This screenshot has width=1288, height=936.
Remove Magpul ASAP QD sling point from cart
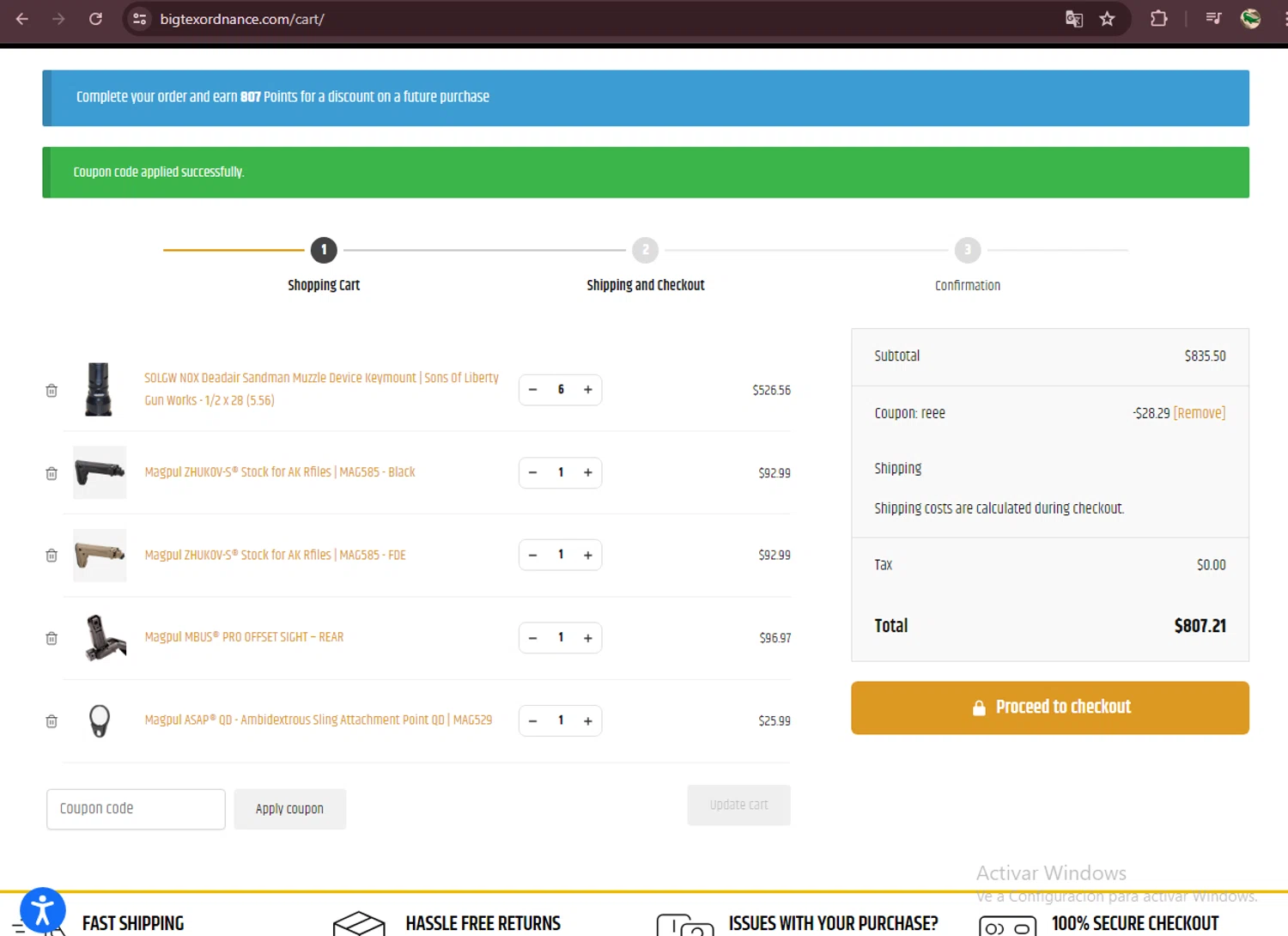(x=52, y=721)
